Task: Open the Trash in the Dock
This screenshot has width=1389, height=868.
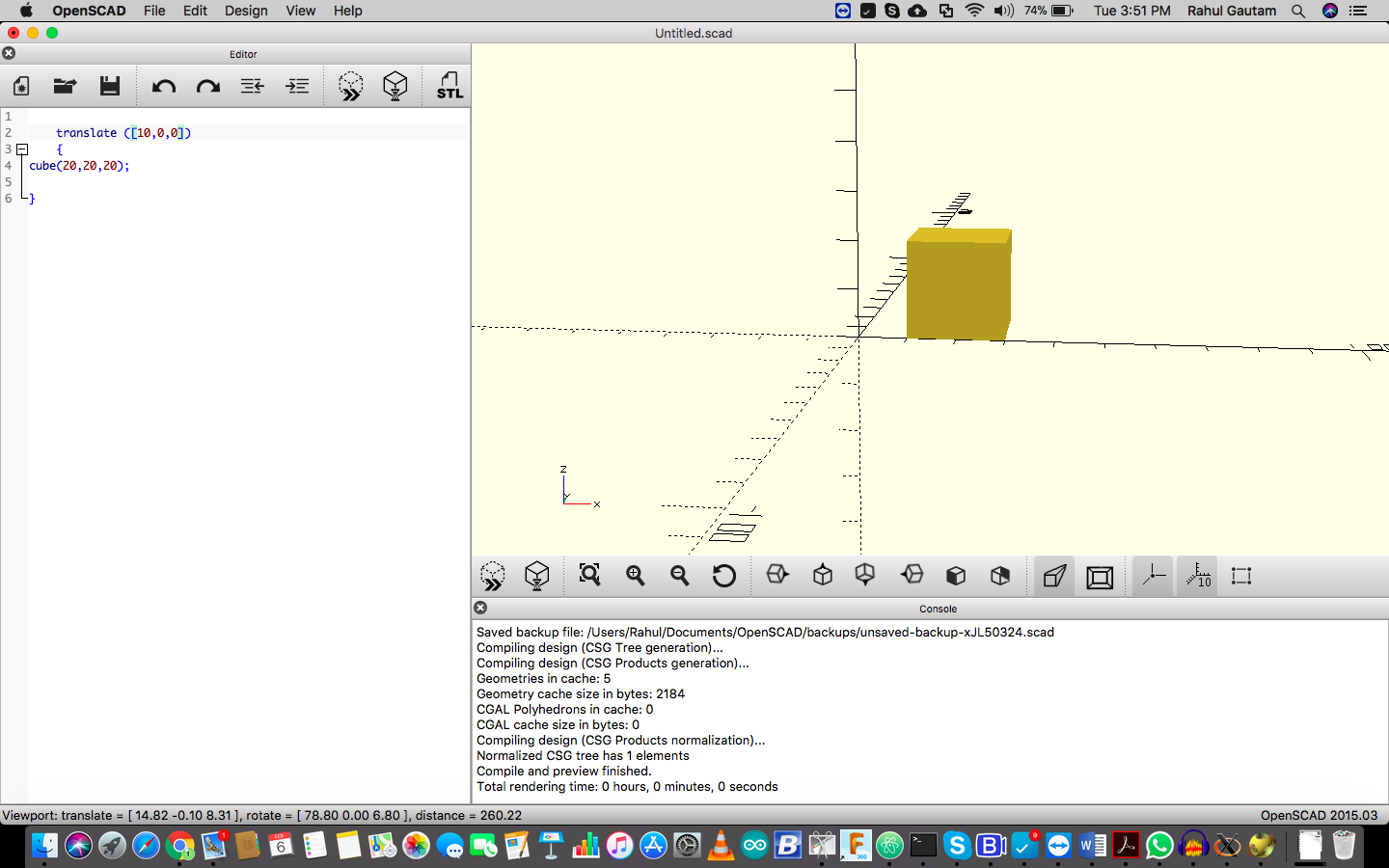Action: [x=1344, y=846]
